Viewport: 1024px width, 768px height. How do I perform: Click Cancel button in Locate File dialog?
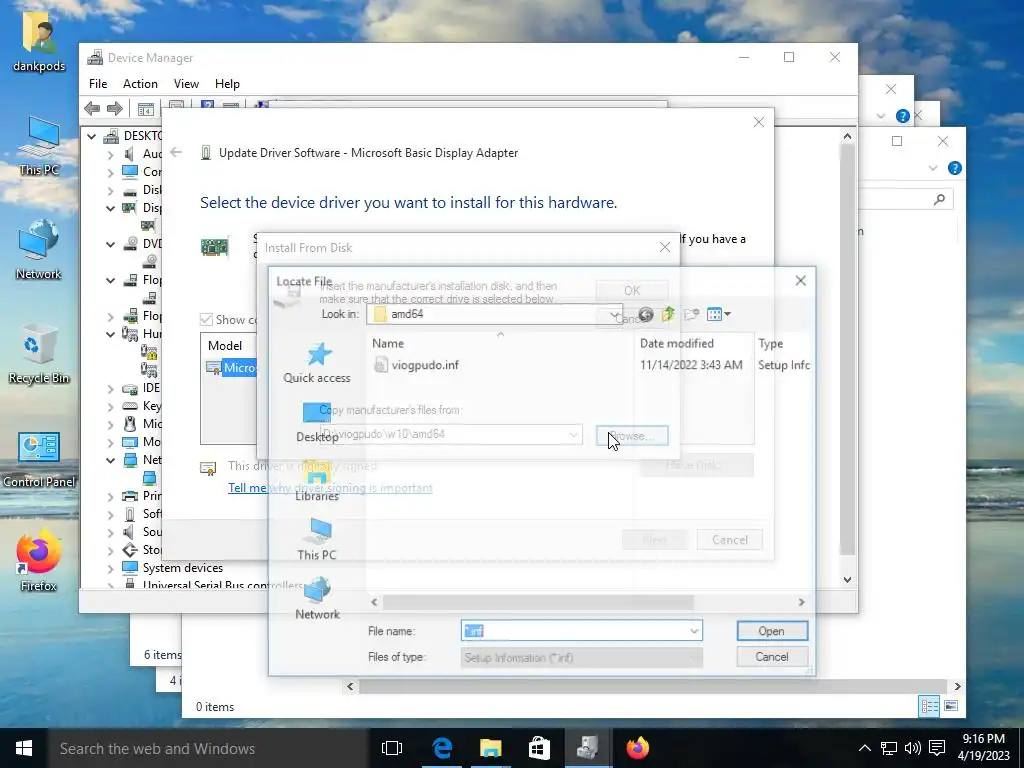(772, 657)
